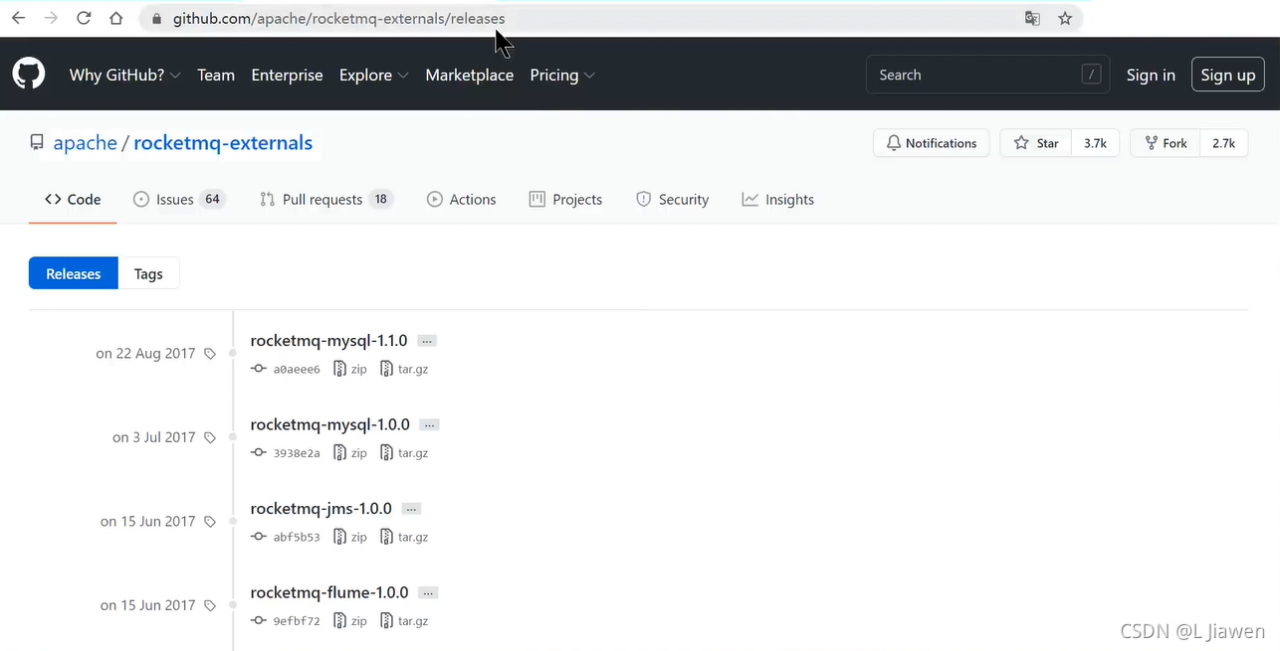Open the rocketmq-mysql-1.0.0 release
This screenshot has width=1280, height=651.
point(330,425)
